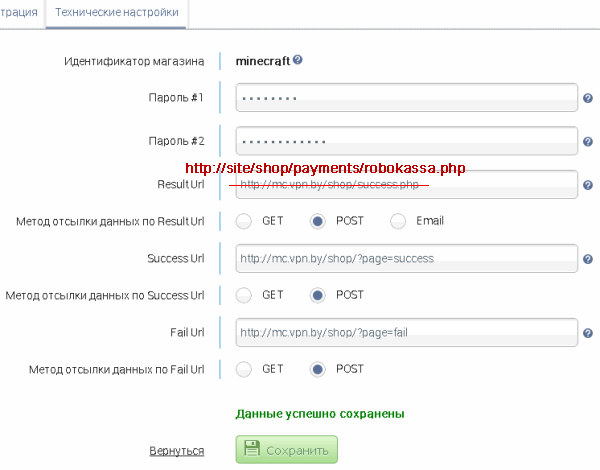Click help icon beside Пароль #2 field

[x=588, y=142]
